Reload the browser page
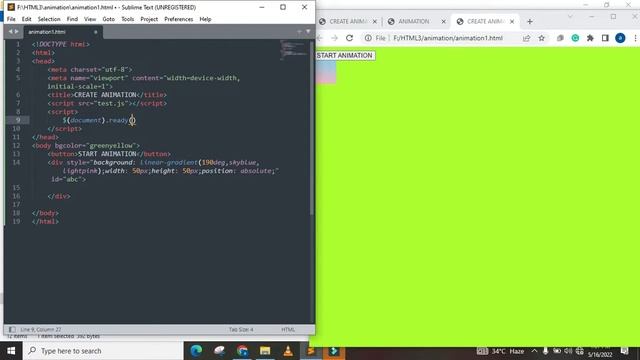The height and width of the screenshot is (360, 640). click(349, 38)
